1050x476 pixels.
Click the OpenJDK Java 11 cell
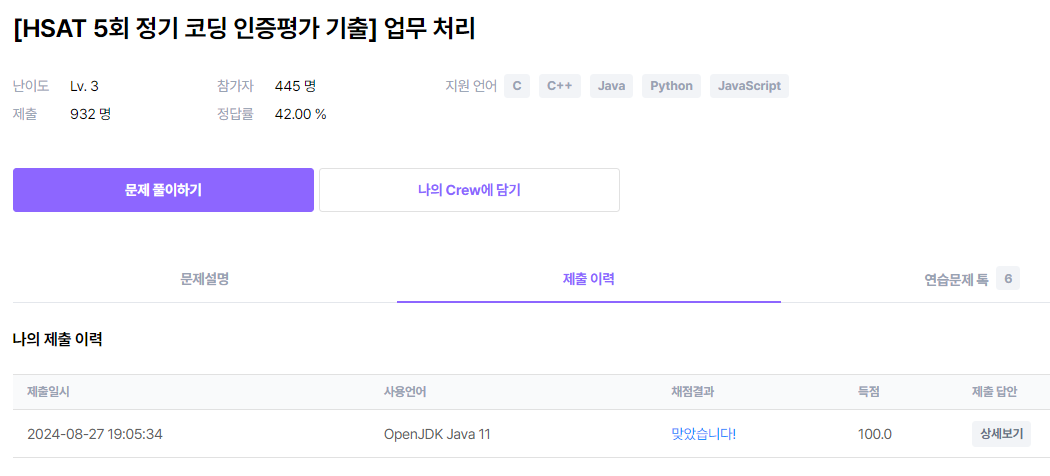437,434
